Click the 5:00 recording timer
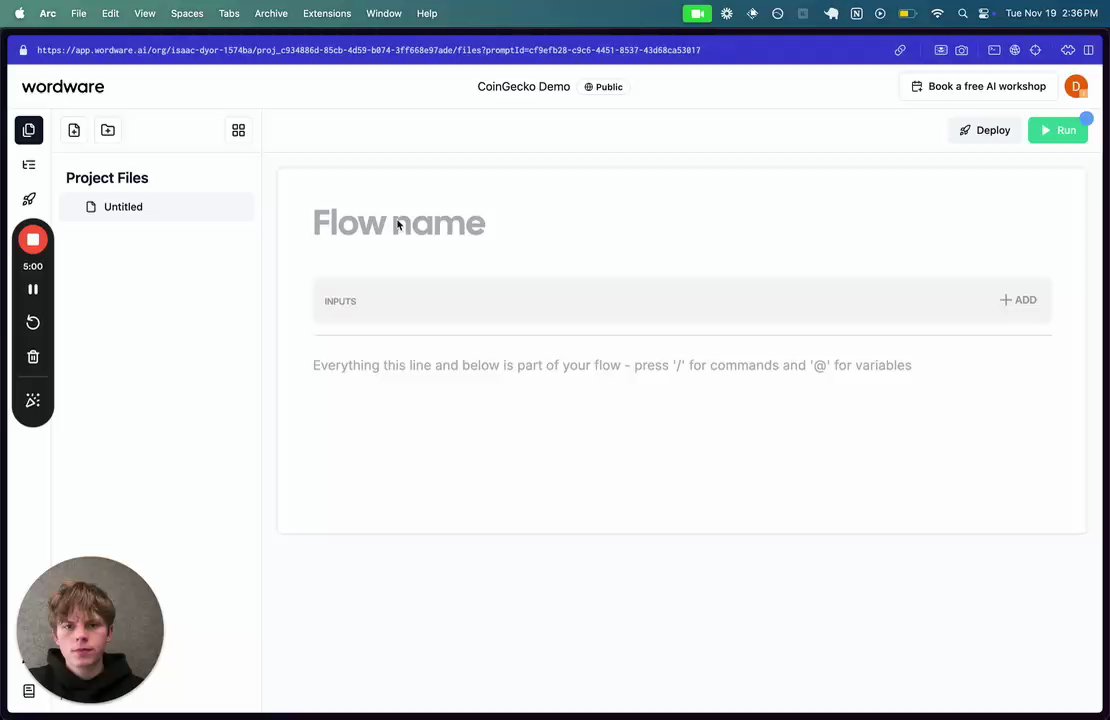Screen dimensions: 1110x720 33,266
